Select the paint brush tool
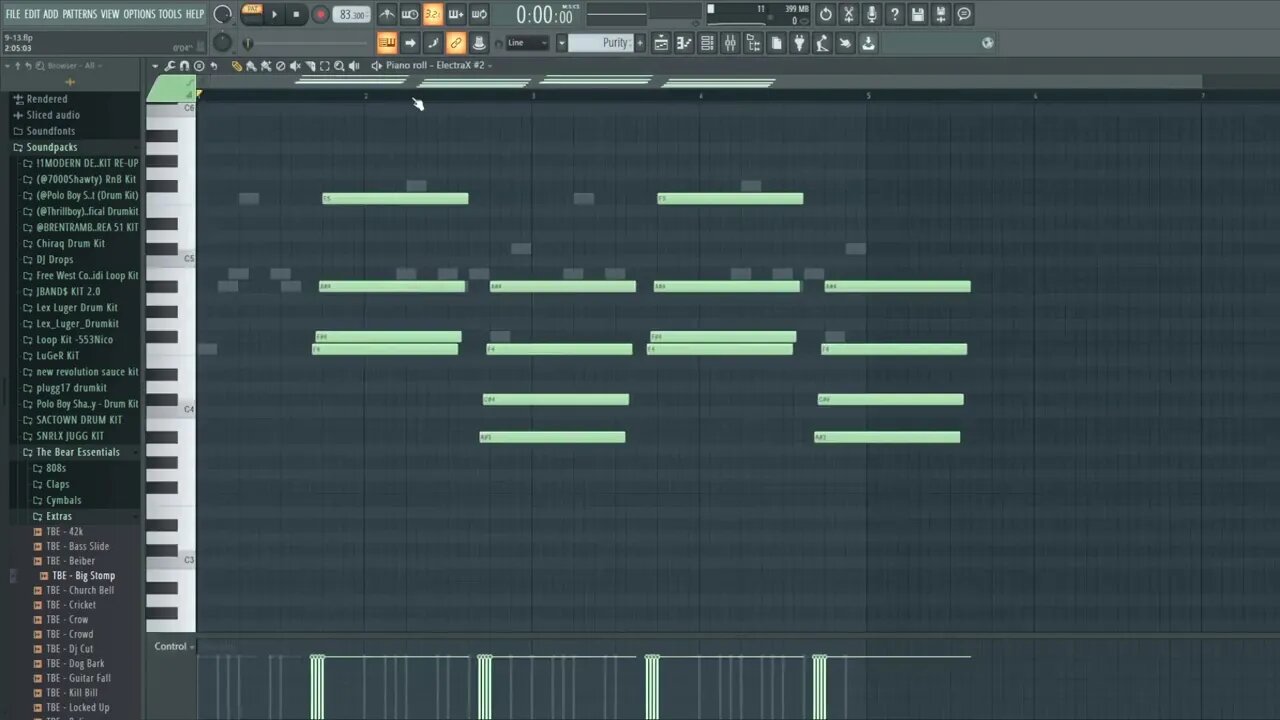The height and width of the screenshot is (720, 1280). tap(251, 66)
